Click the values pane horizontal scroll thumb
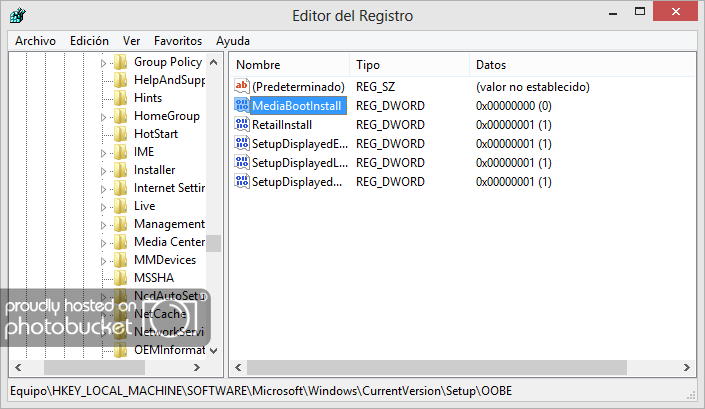The width and height of the screenshot is (705, 409). coord(437,367)
